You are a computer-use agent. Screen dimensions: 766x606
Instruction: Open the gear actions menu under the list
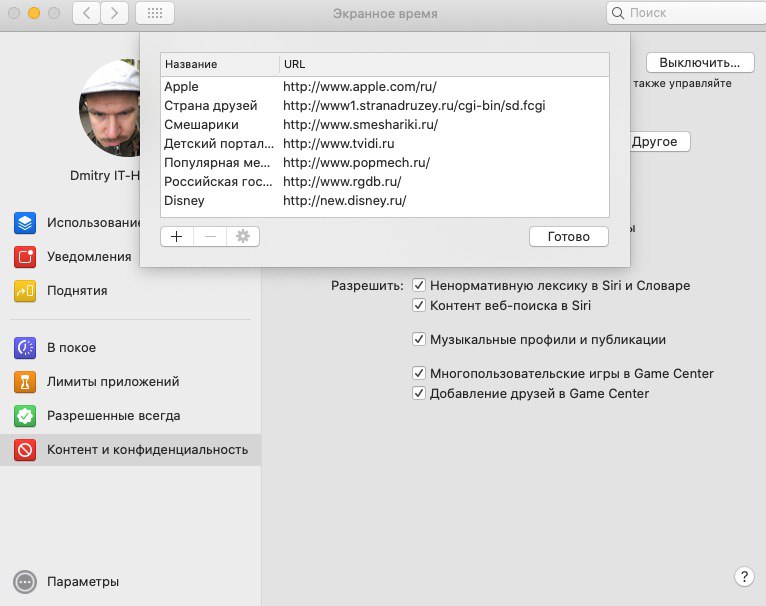[x=243, y=237]
